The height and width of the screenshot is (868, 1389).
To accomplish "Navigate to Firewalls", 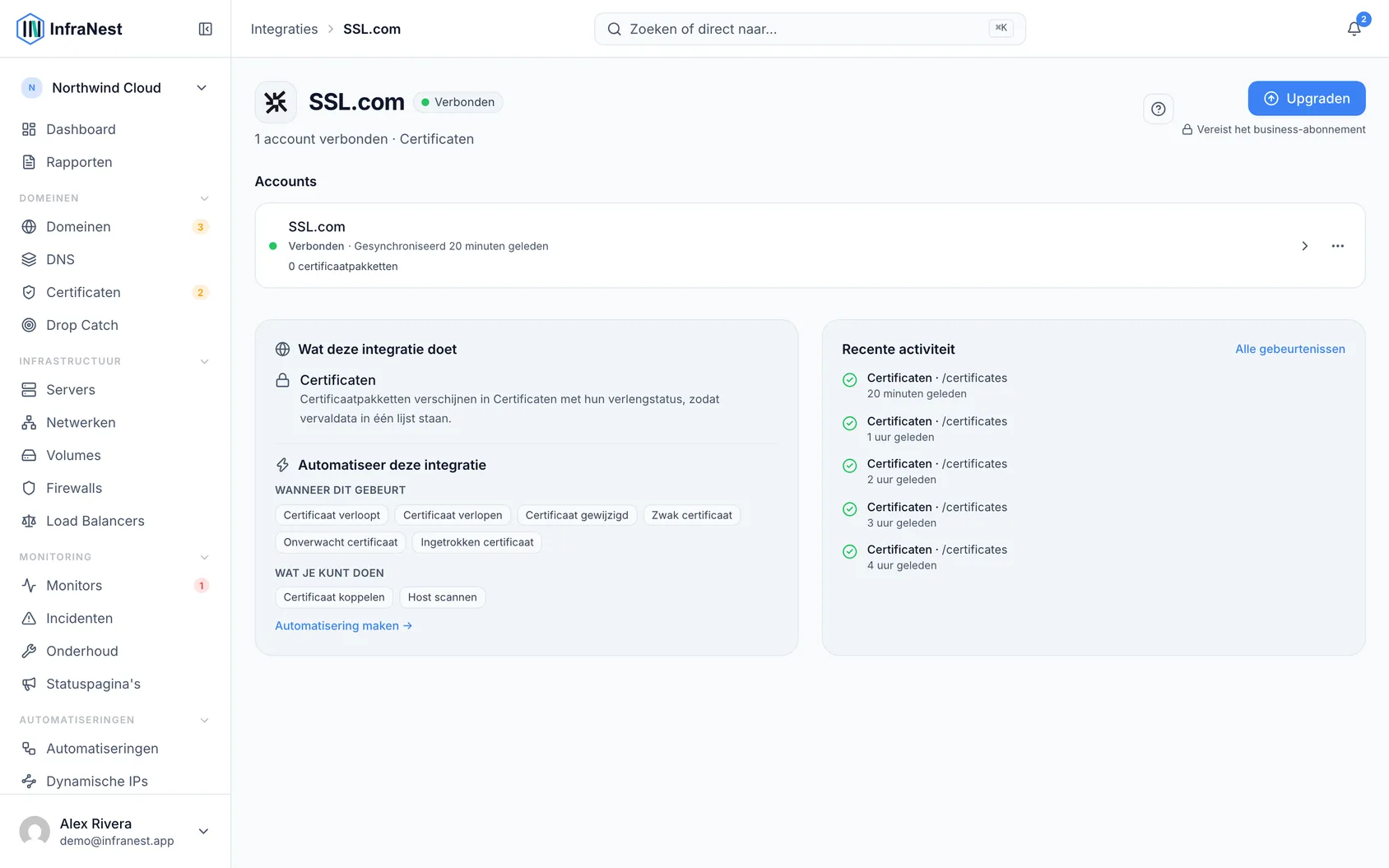I will point(115,488).
